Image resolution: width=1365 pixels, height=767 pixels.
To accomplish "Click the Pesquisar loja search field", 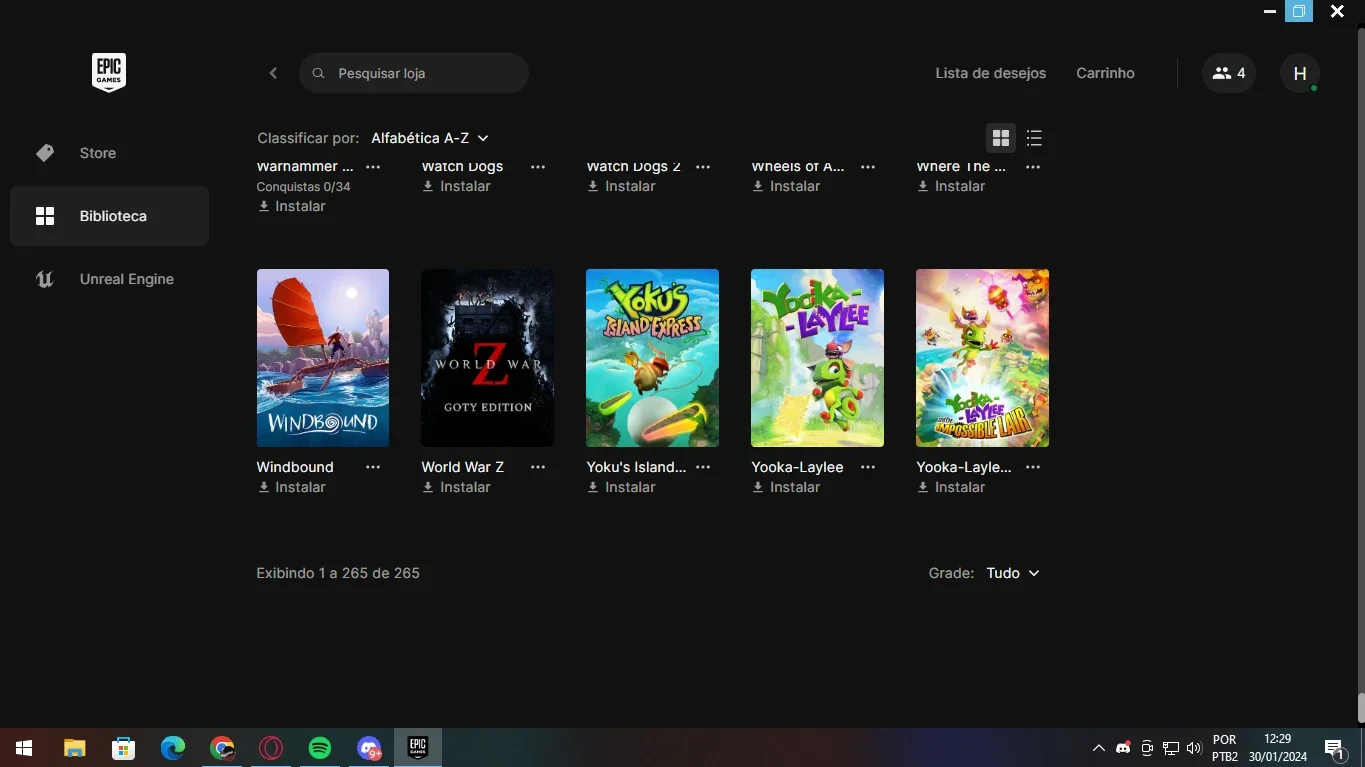I will pyautogui.click(x=414, y=73).
